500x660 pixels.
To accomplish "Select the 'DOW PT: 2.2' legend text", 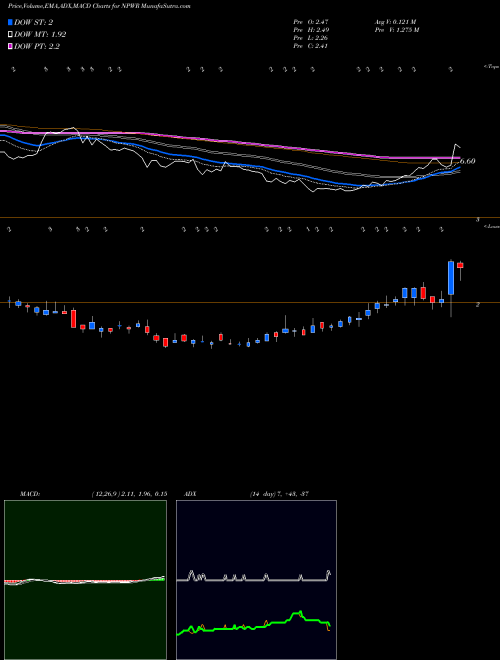I will point(37,46).
